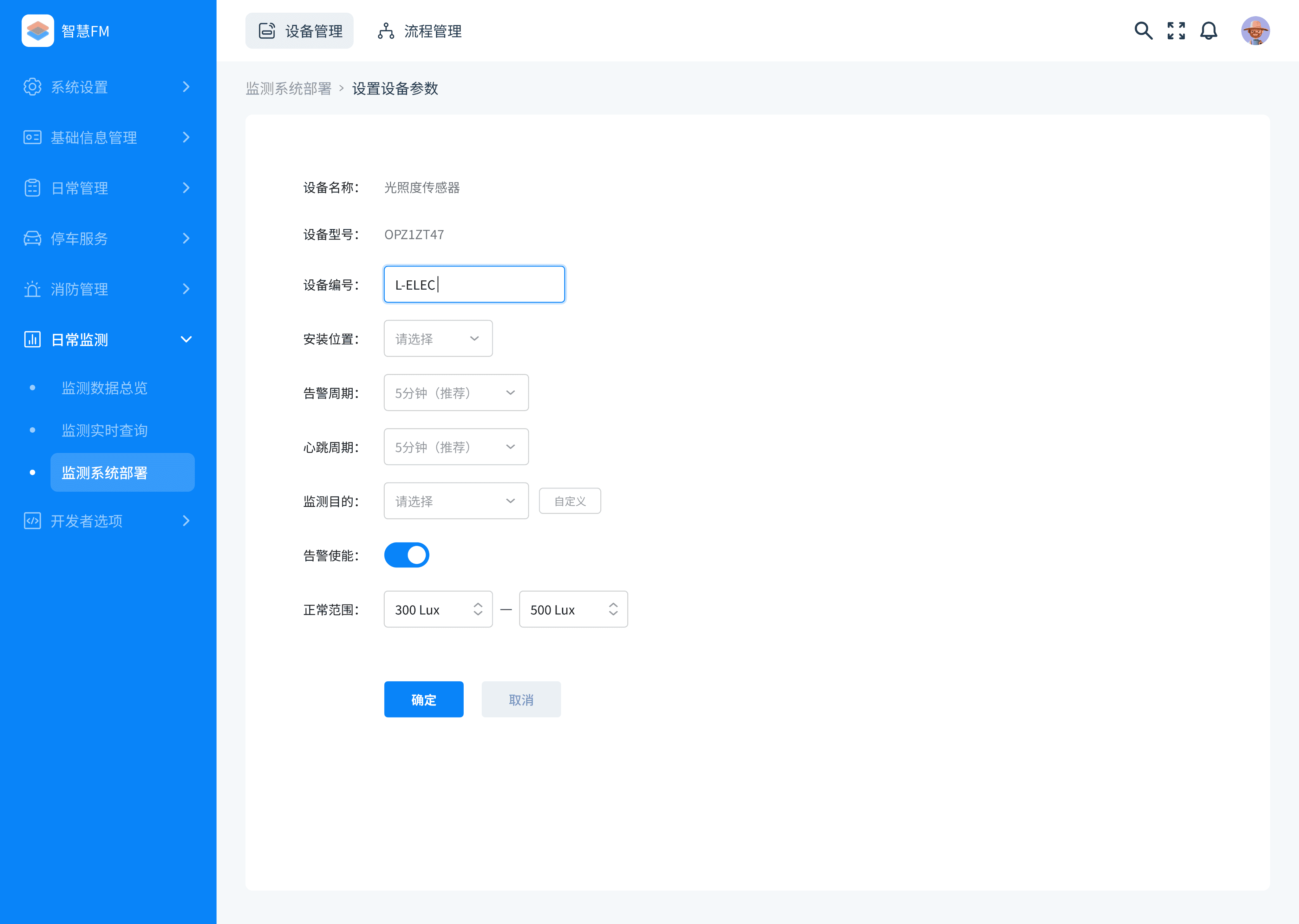Click the 自定义 button
The image size is (1299, 924).
[x=569, y=501]
